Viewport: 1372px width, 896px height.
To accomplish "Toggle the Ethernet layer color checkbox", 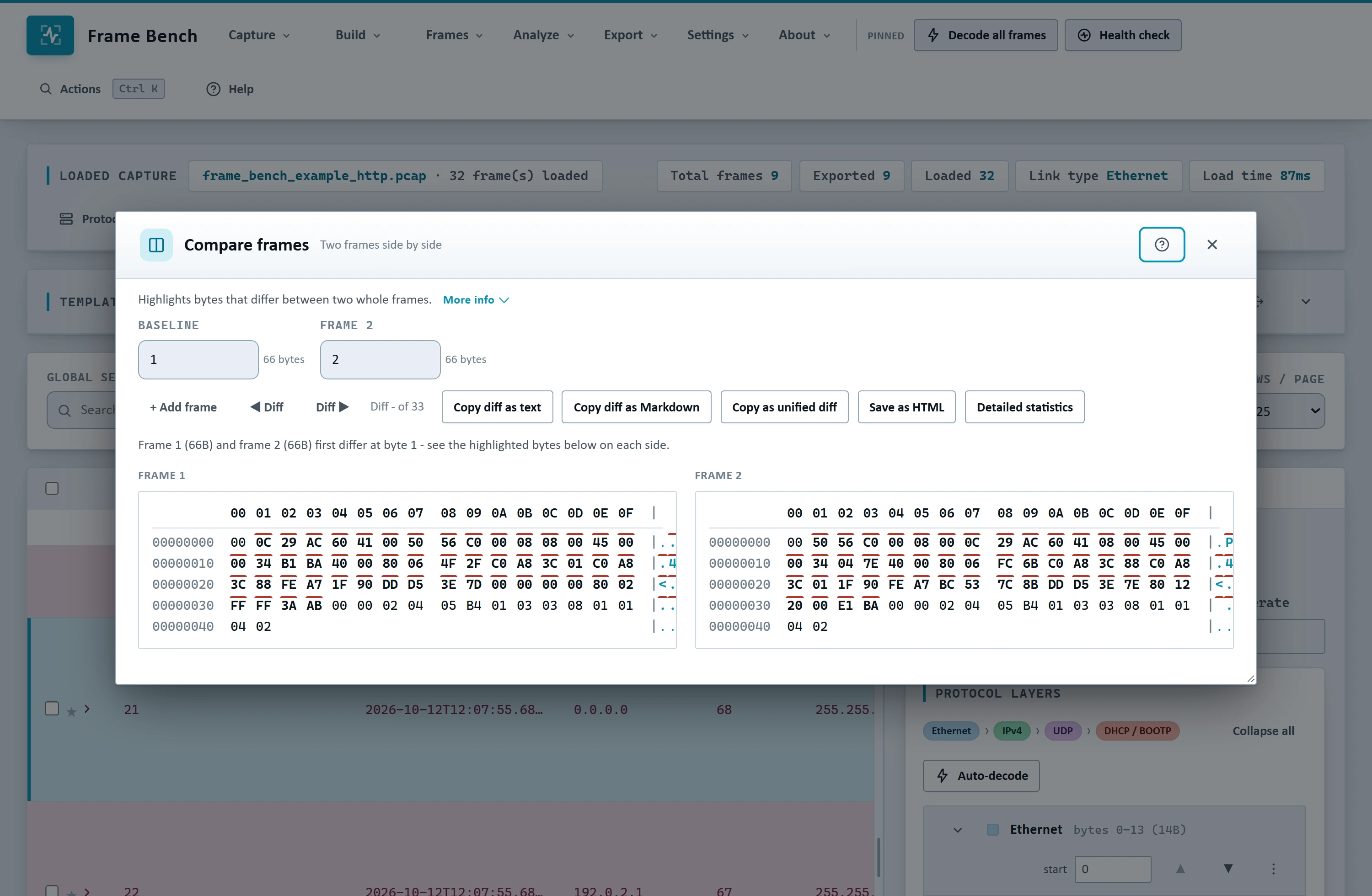I will click(x=992, y=829).
